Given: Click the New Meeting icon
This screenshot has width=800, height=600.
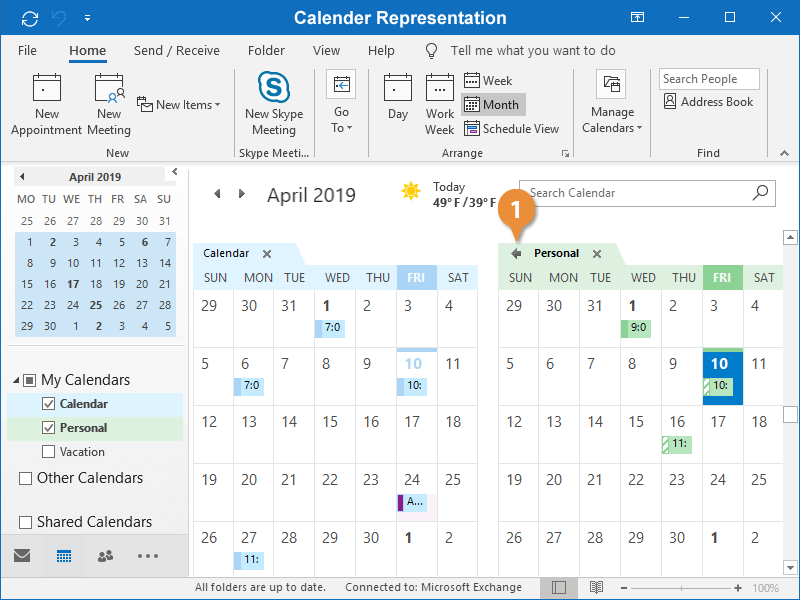Looking at the screenshot, I should [x=108, y=90].
